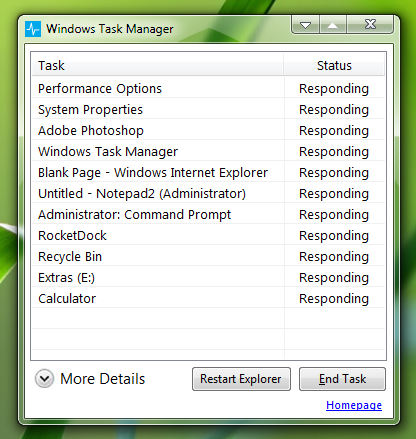Close the Windows Task Manager window
The image size is (416, 439).
(370, 25)
